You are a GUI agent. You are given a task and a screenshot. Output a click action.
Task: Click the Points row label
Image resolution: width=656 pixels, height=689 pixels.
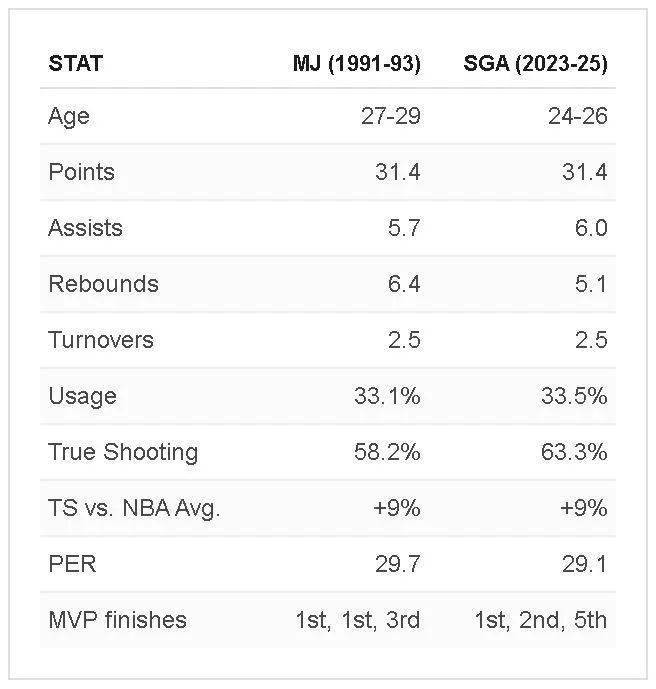82,172
